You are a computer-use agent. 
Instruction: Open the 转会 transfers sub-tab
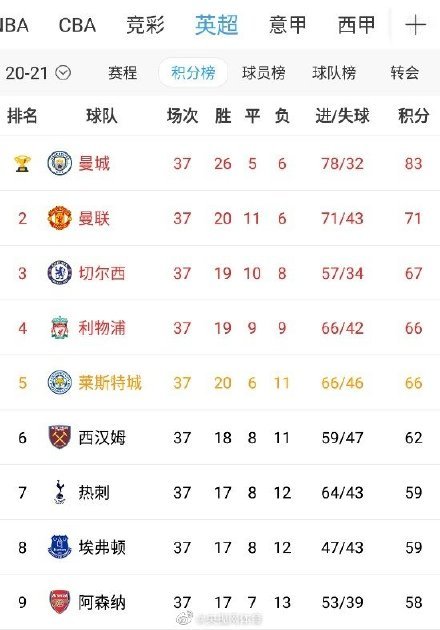(405, 73)
